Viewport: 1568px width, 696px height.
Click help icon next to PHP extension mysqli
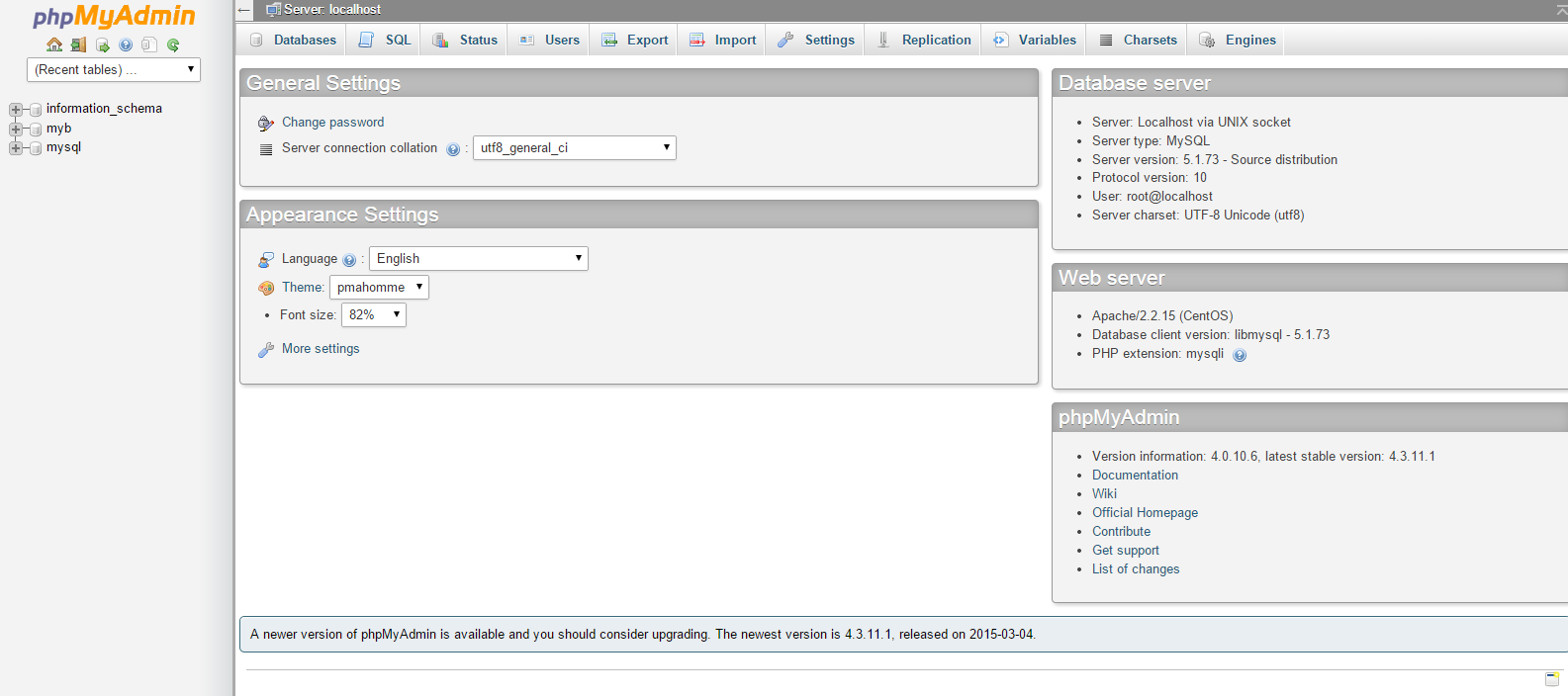coord(1240,355)
